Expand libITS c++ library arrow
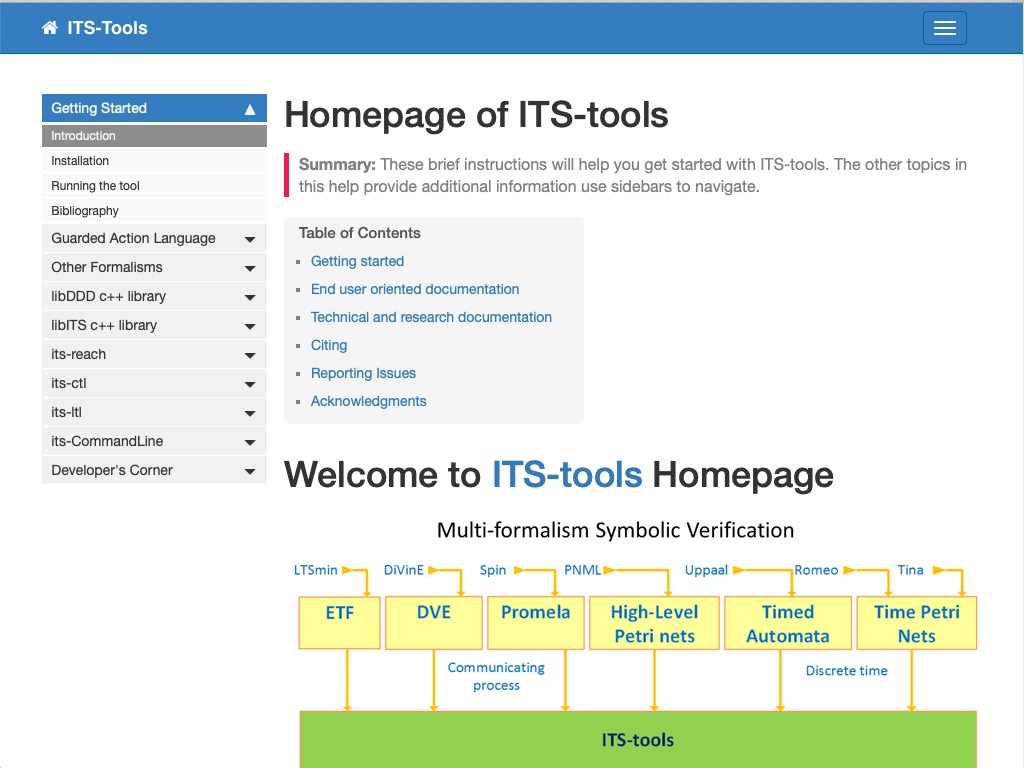The height and width of the screenshot is (768, 1024). [x=249, y=327]
